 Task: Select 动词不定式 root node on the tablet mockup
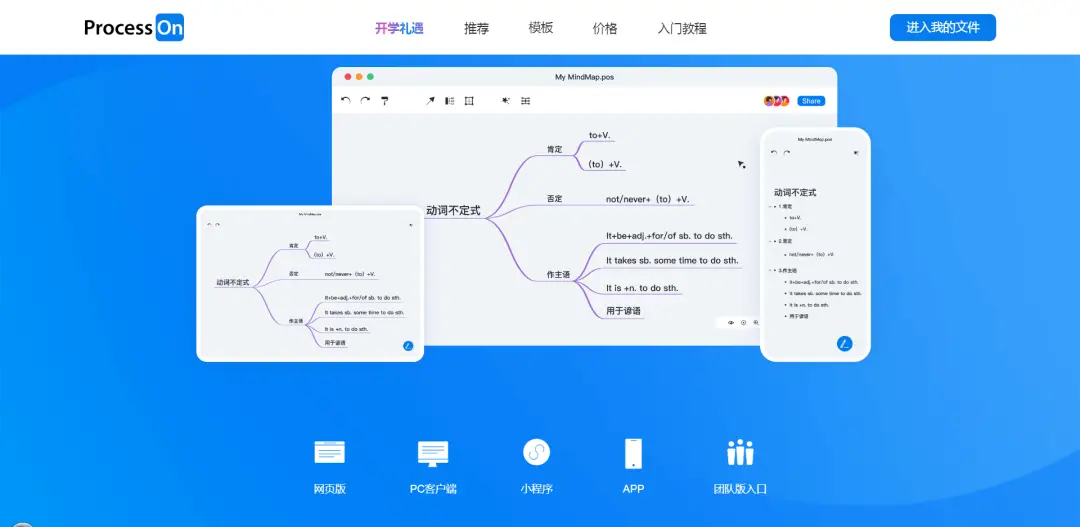(x=233, y=282)
